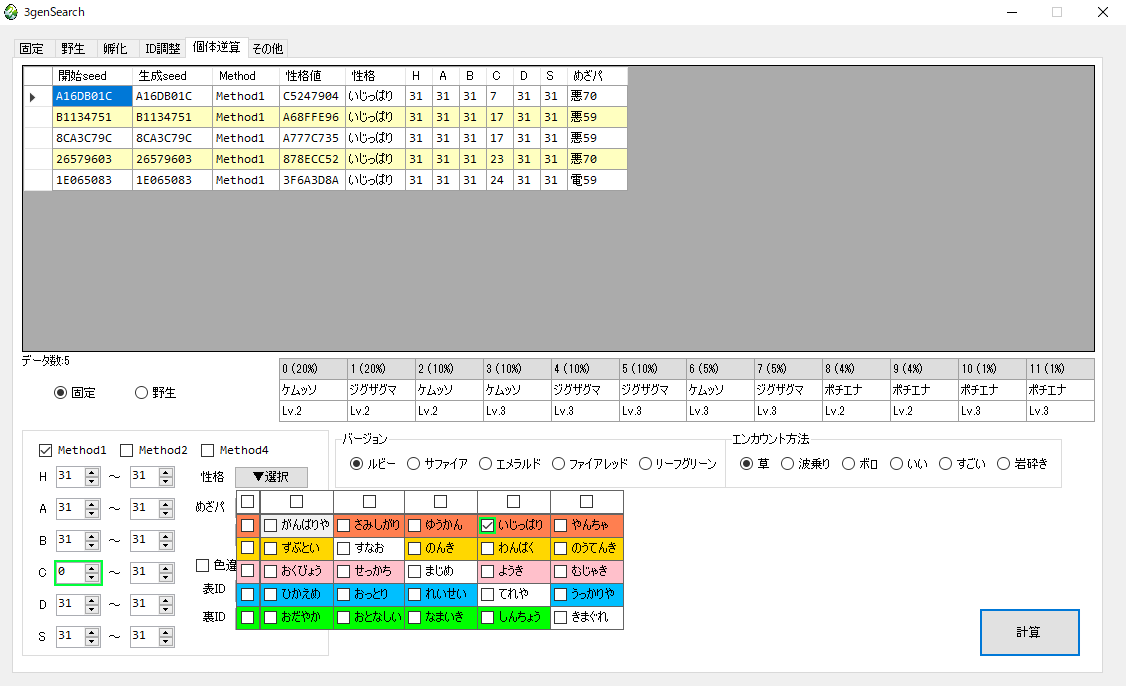Toggle the orange row header checkbox in the nature grid
Viewport: 1126px width, 686px height.
coord(248,526)
